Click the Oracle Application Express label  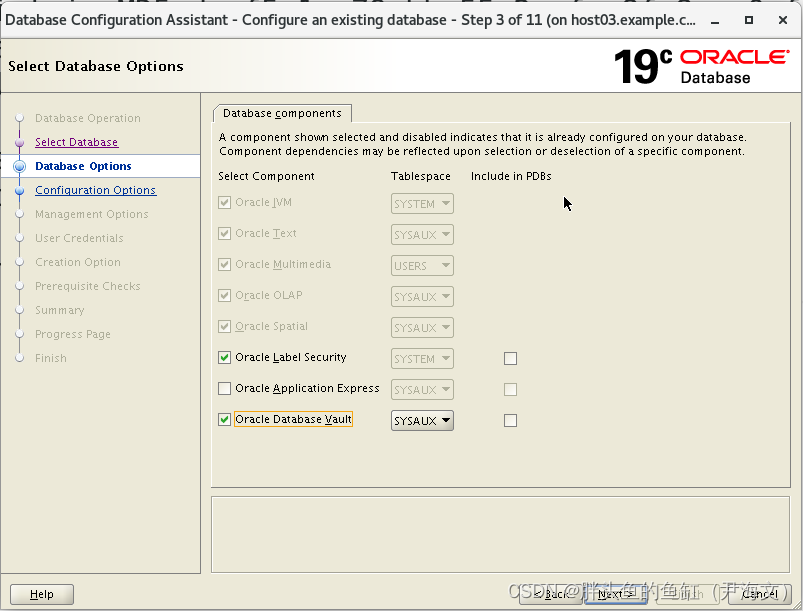(x=307, y=388)
